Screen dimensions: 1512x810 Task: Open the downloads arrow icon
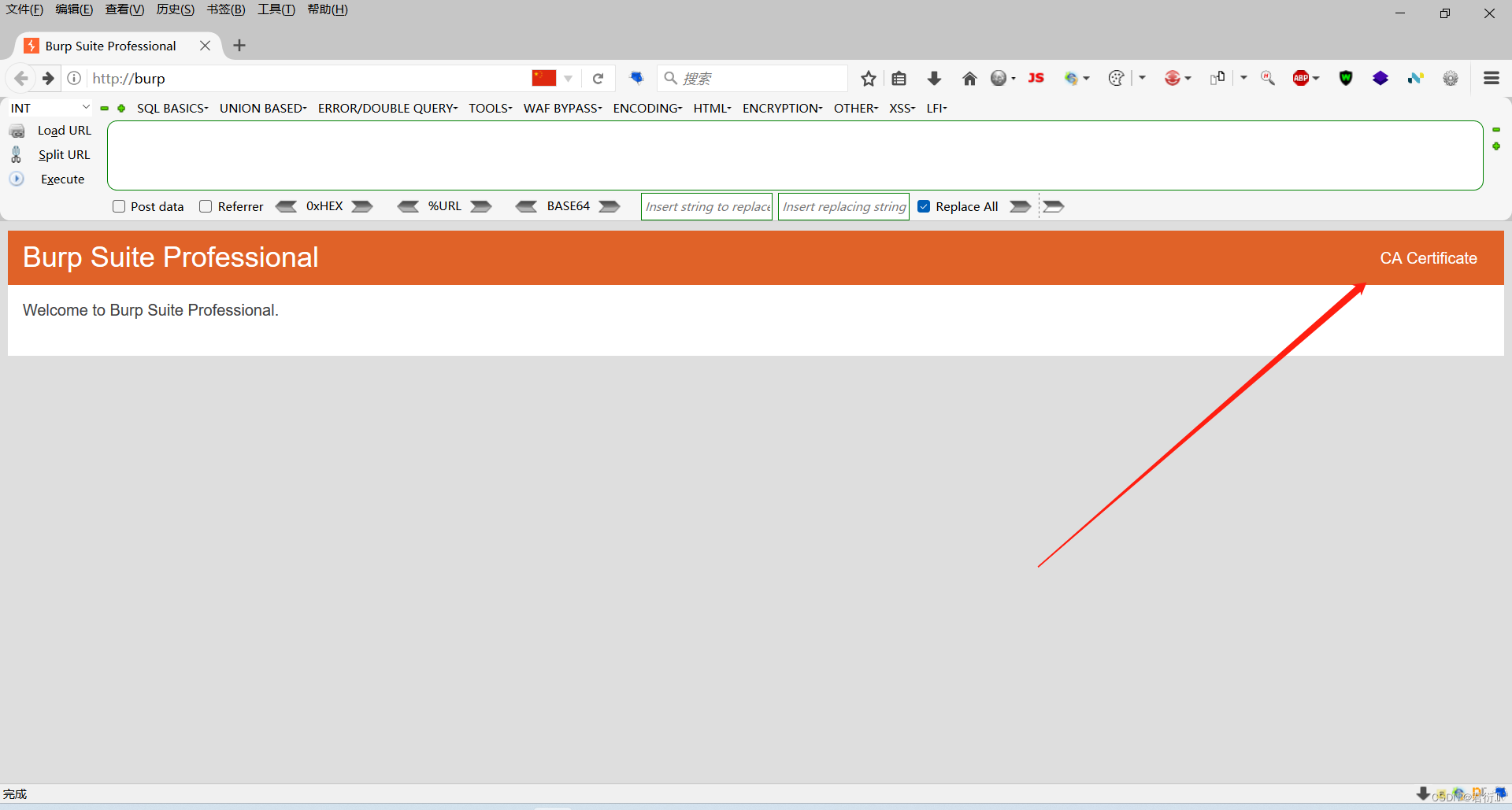pos(934,78)
